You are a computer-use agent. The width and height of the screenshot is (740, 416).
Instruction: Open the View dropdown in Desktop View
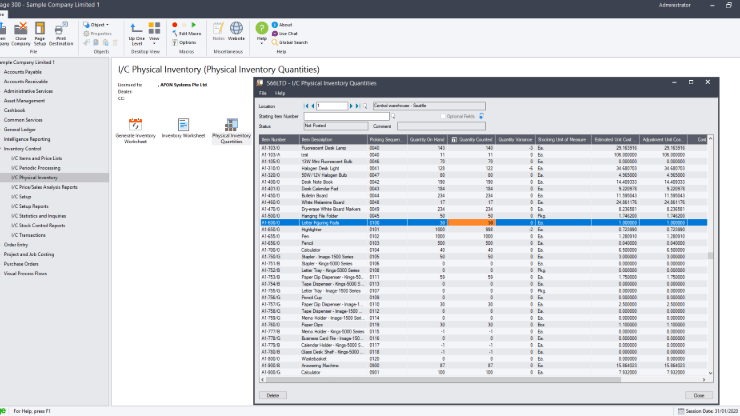click(154, 33)
